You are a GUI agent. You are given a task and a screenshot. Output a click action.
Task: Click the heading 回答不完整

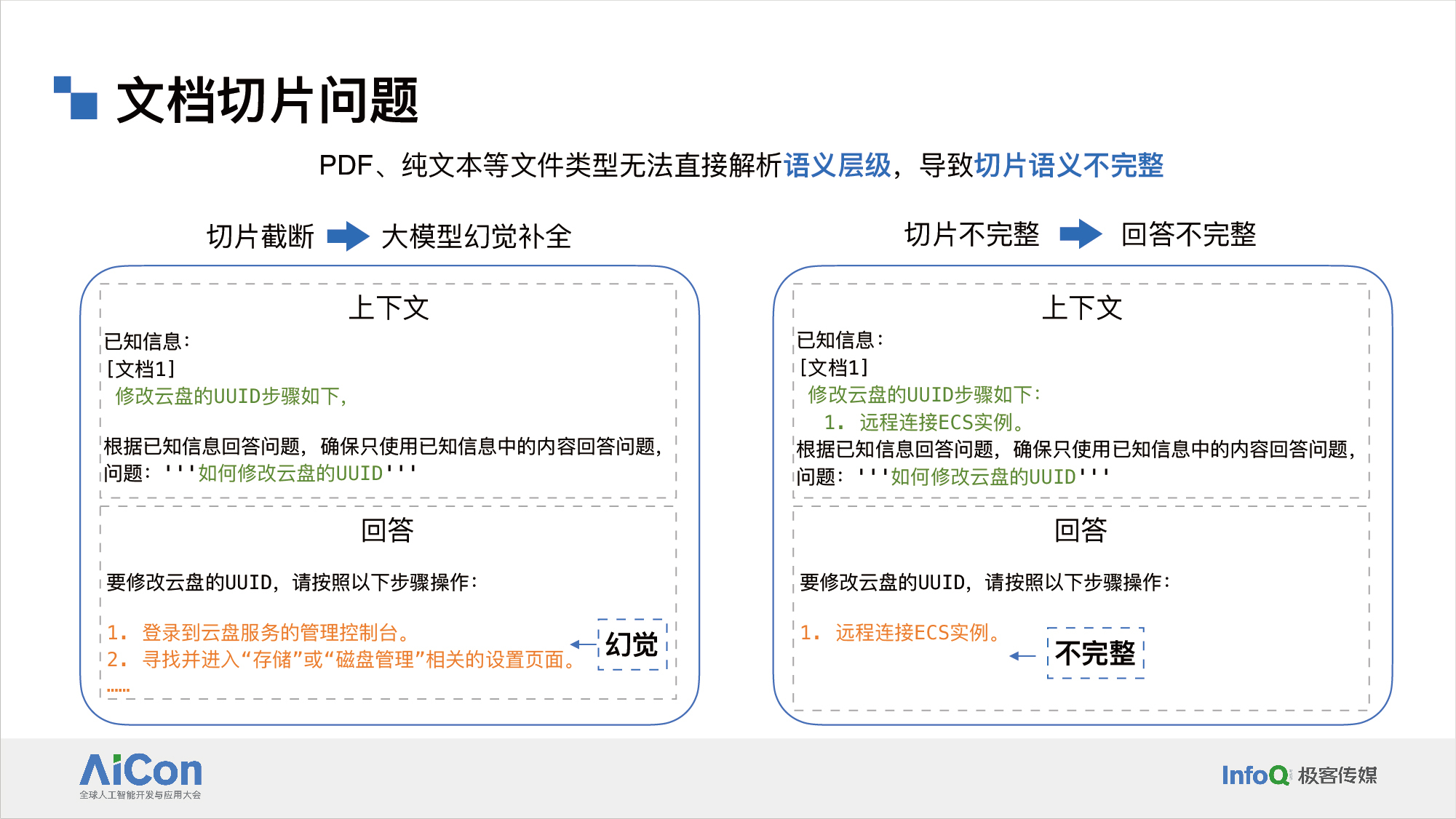pos(1188,234)
